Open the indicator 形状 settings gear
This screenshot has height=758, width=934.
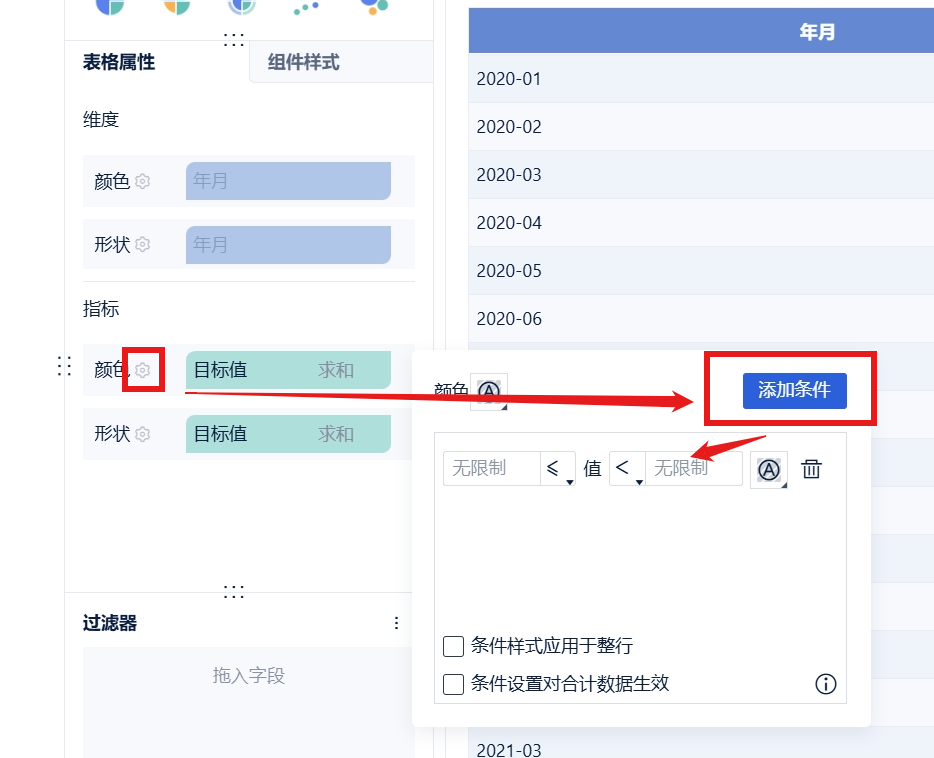tap(142, 433)
